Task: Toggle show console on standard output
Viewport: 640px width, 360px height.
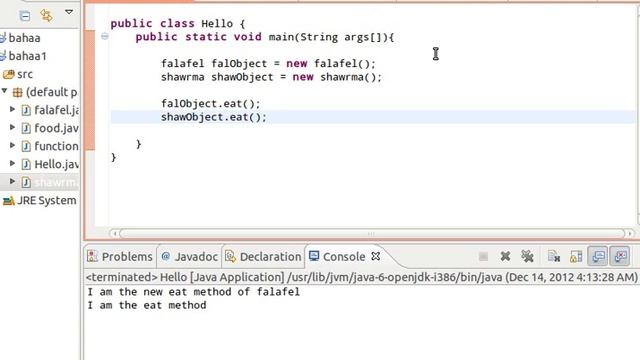Action: point(598,256)
